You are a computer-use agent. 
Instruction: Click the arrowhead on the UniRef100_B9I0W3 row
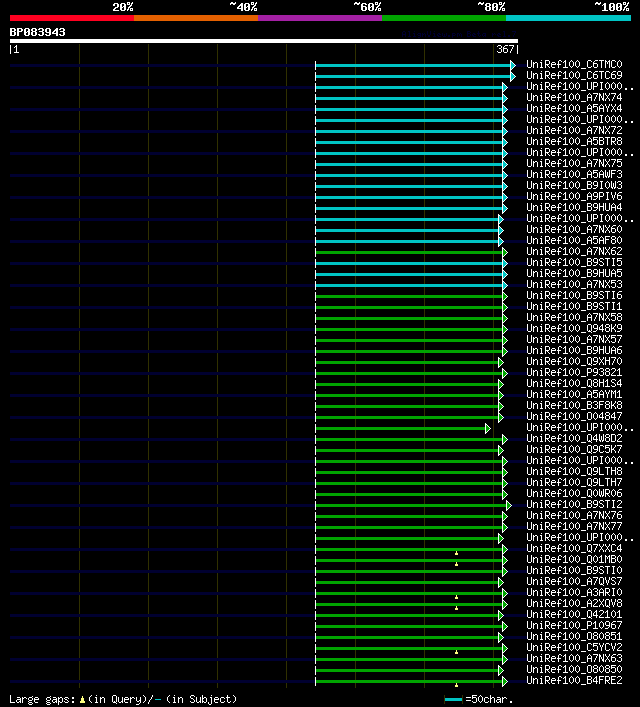[x=505, y=186]
